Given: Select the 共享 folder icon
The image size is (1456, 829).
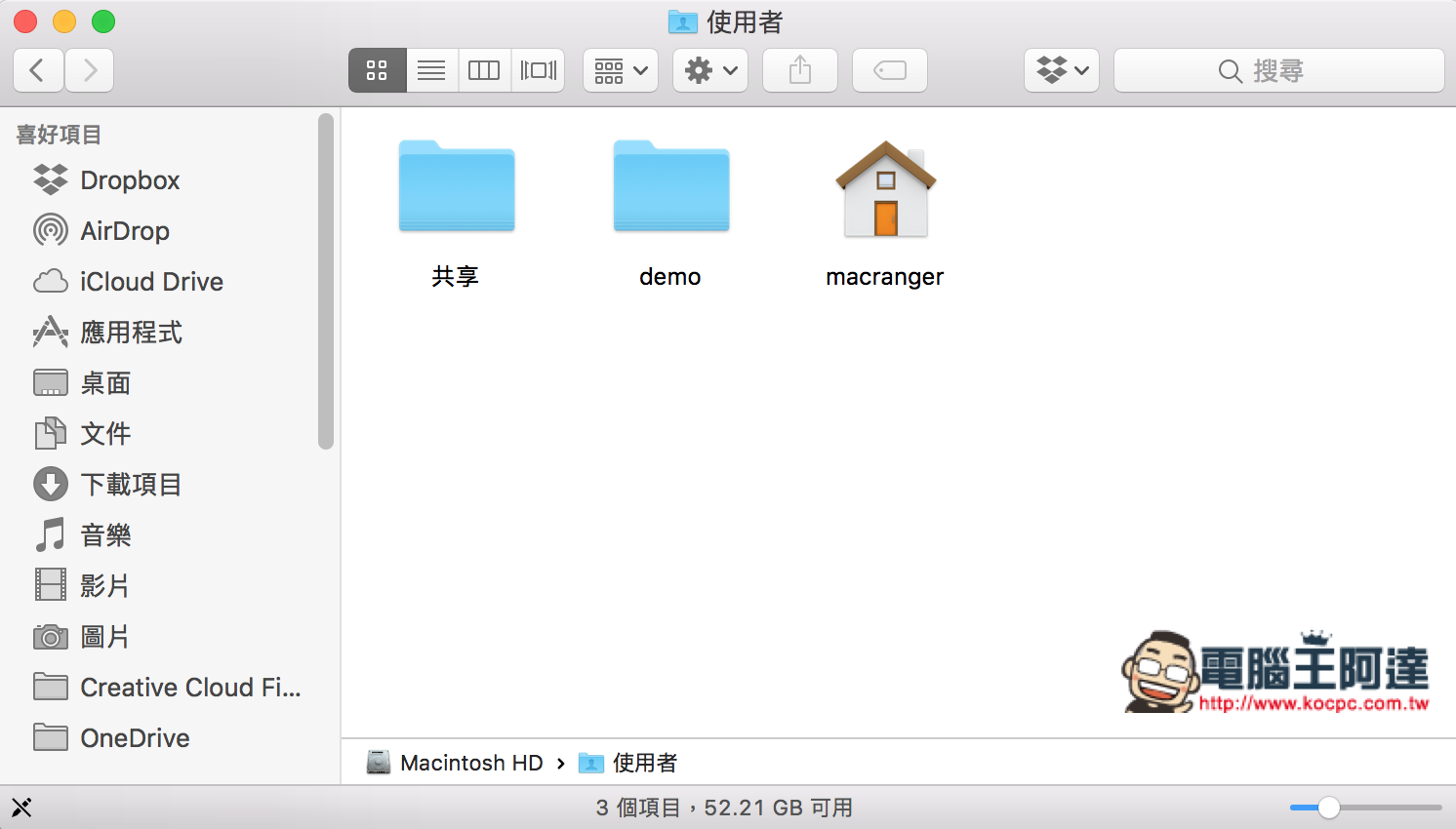Looking at the screenshot, I should pyautogui.click(x=457, y=186).
